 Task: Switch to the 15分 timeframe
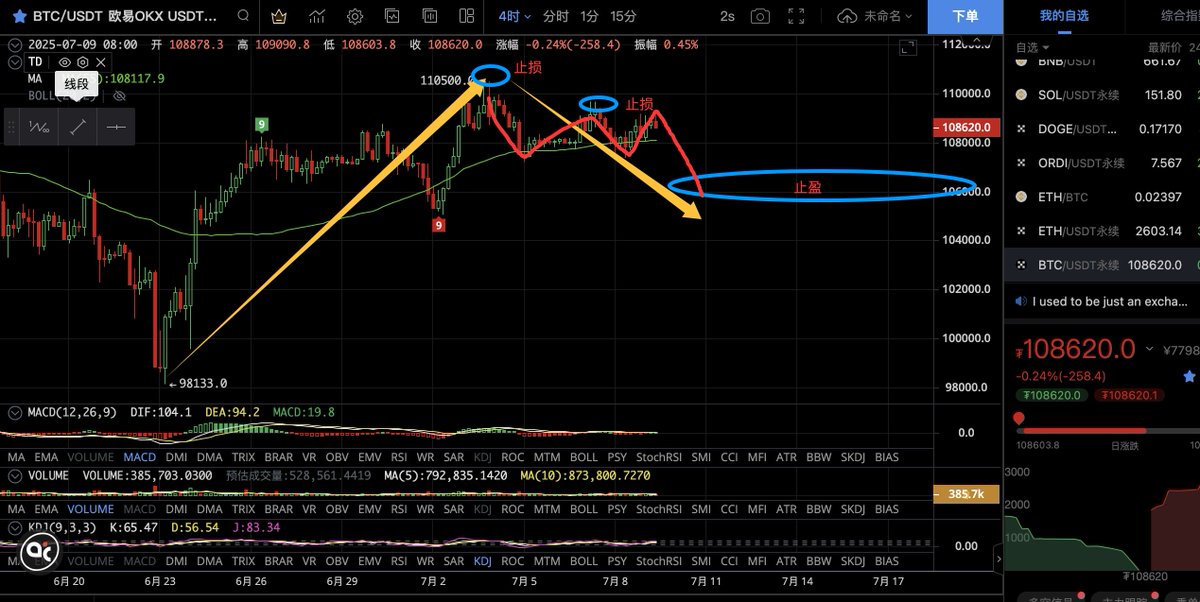(623, 16)
